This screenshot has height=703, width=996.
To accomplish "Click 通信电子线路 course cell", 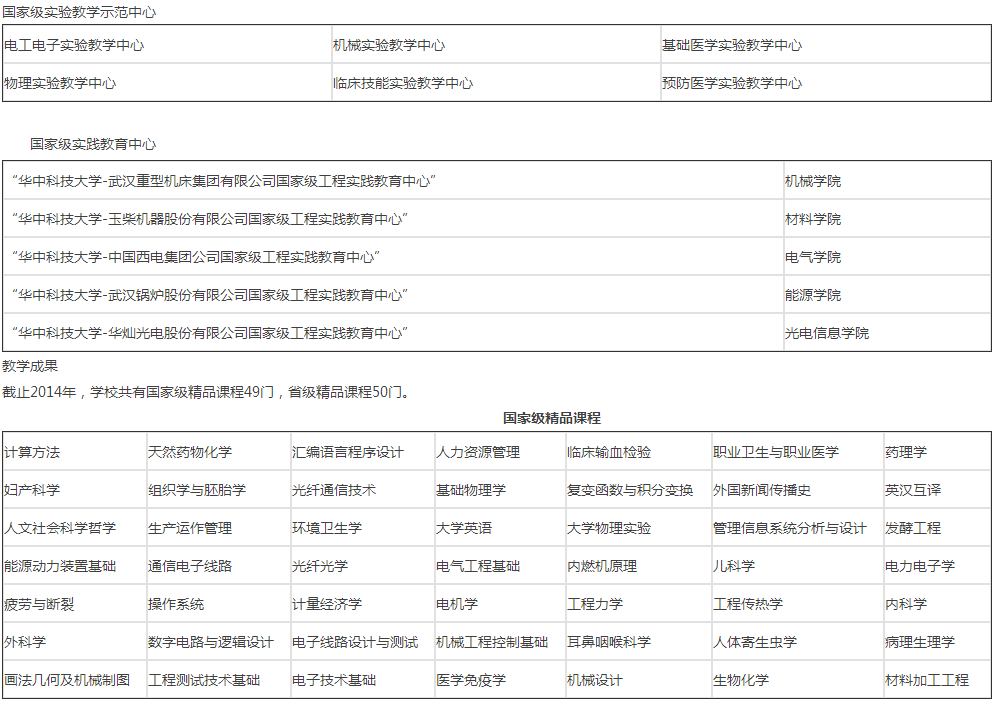I will coord(219,566).
